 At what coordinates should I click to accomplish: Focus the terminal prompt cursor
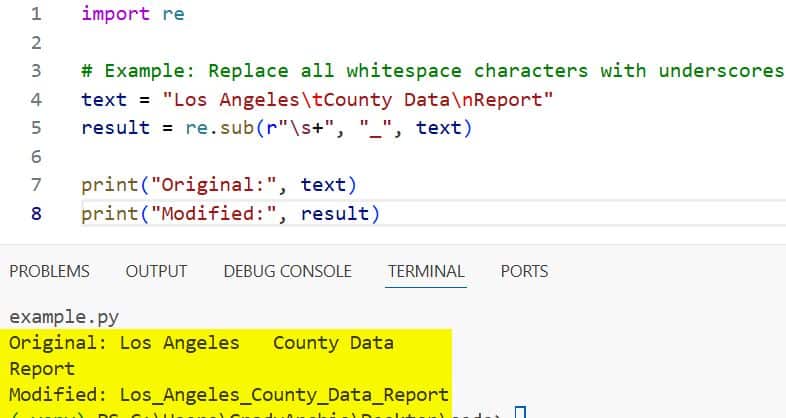[x=519, y=413]
